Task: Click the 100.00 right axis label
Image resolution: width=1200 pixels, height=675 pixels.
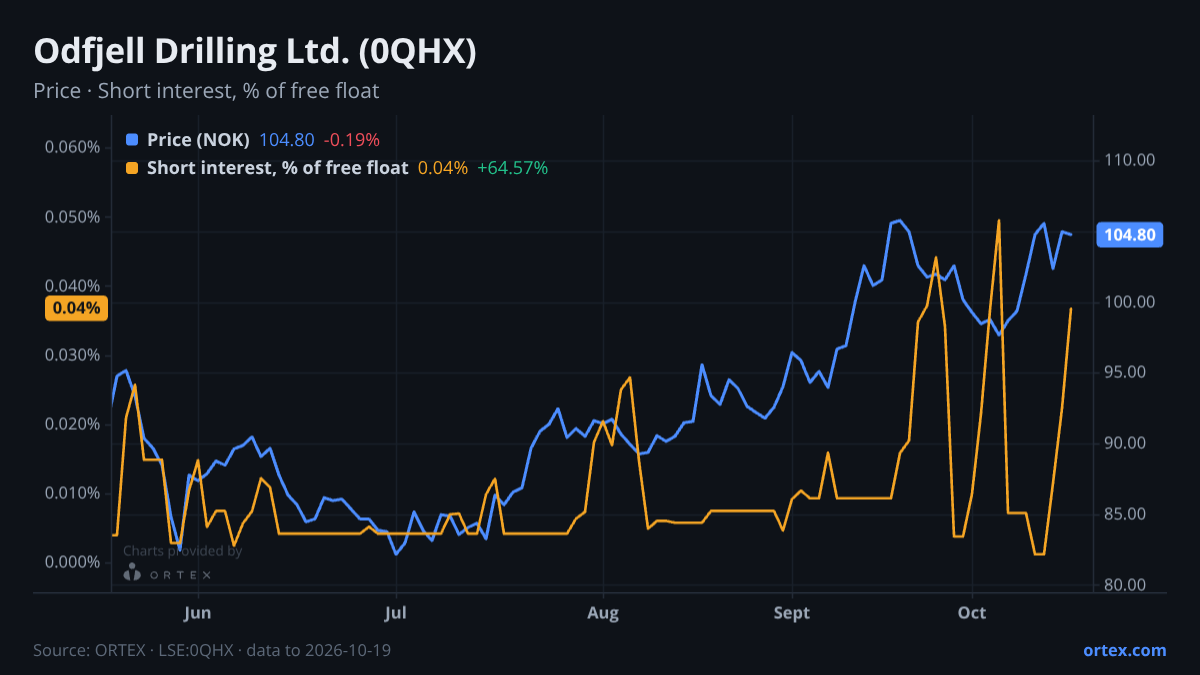Action: tap(1130, 302)
